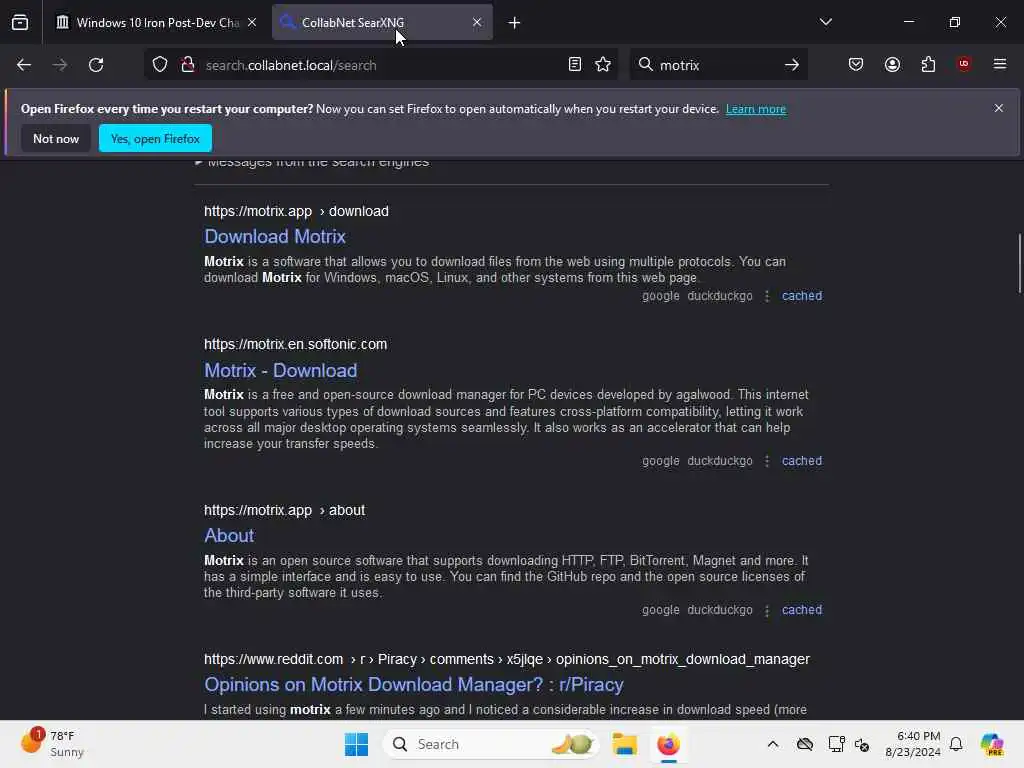
Task: Click Yes, open Firefox button
Action: [155, 138]
